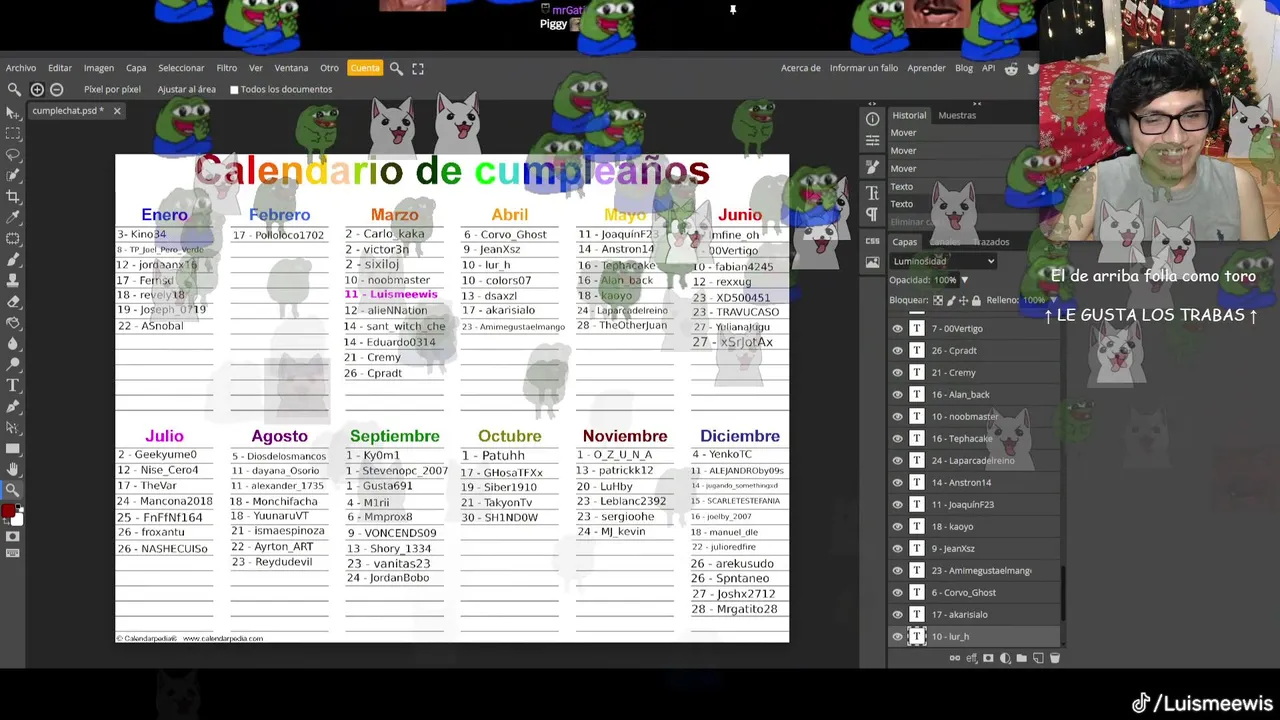The image size is (1280, 720).
Task: Select the Brush tool
Action: [13, 260]
